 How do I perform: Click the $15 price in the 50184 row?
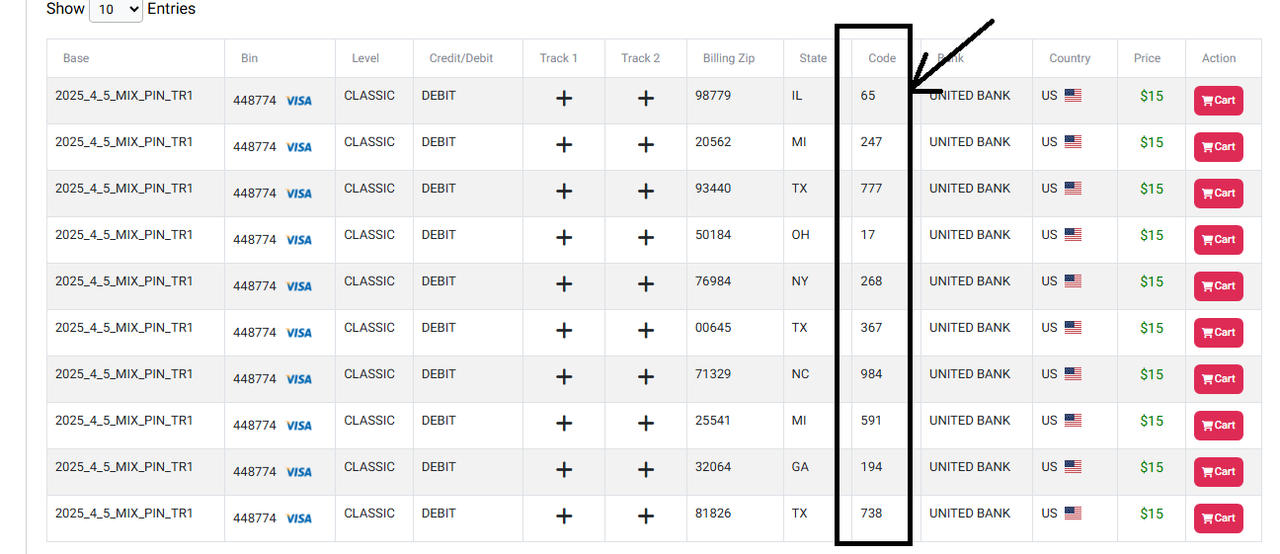point(1152,235)
